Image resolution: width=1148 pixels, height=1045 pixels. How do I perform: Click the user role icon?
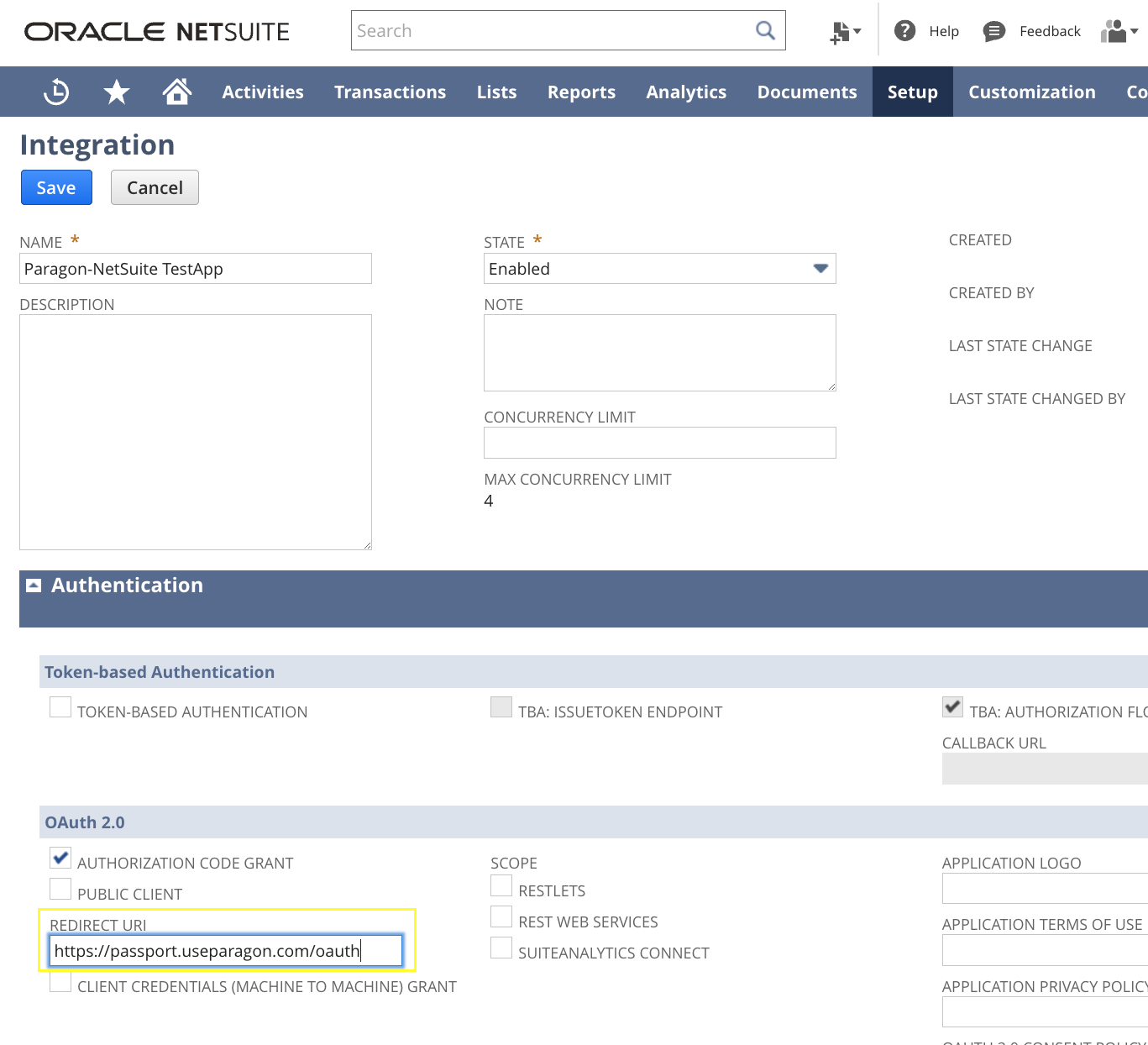[x=1112, y=30]
